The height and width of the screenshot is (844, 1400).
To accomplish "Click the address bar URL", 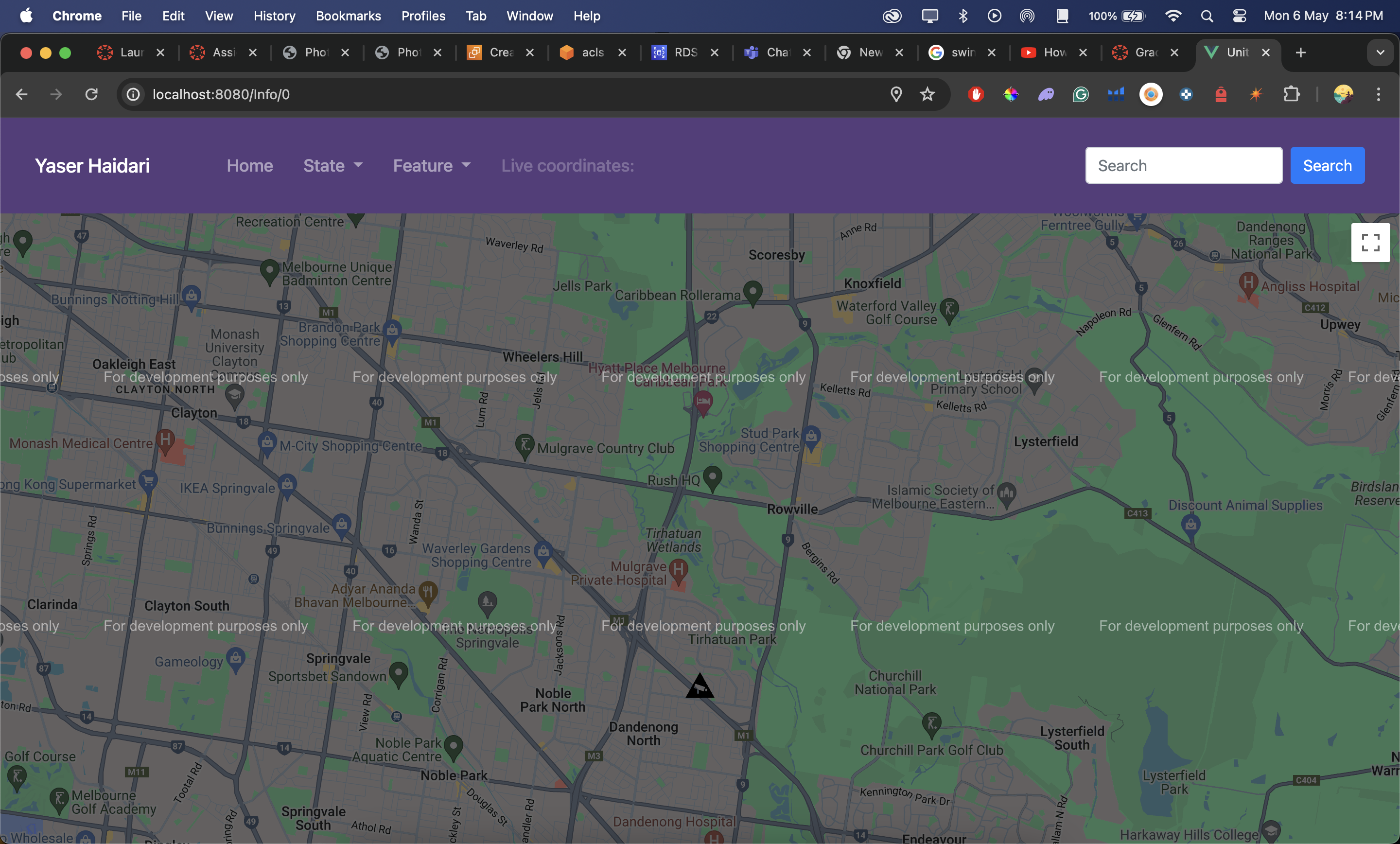I will 221,94.
